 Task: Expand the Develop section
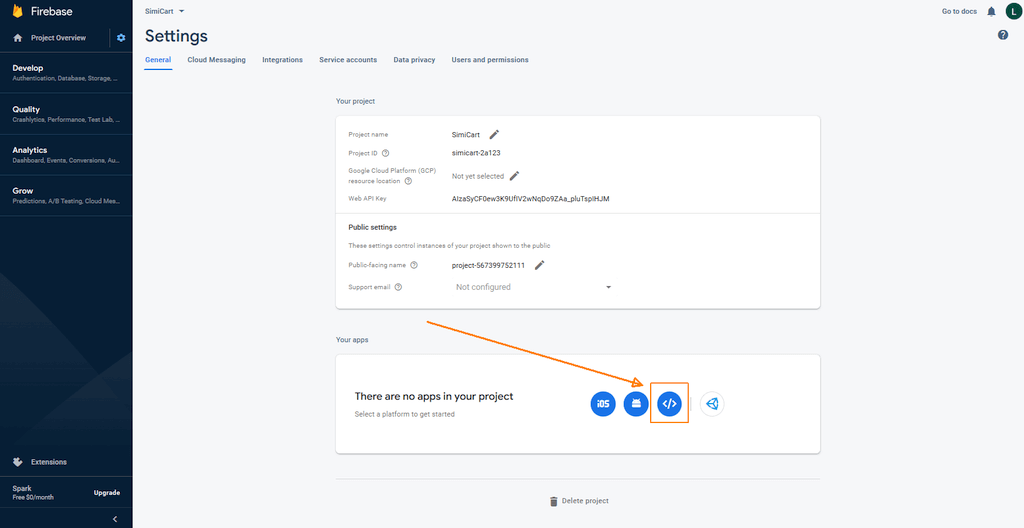[x=66, y=73]
